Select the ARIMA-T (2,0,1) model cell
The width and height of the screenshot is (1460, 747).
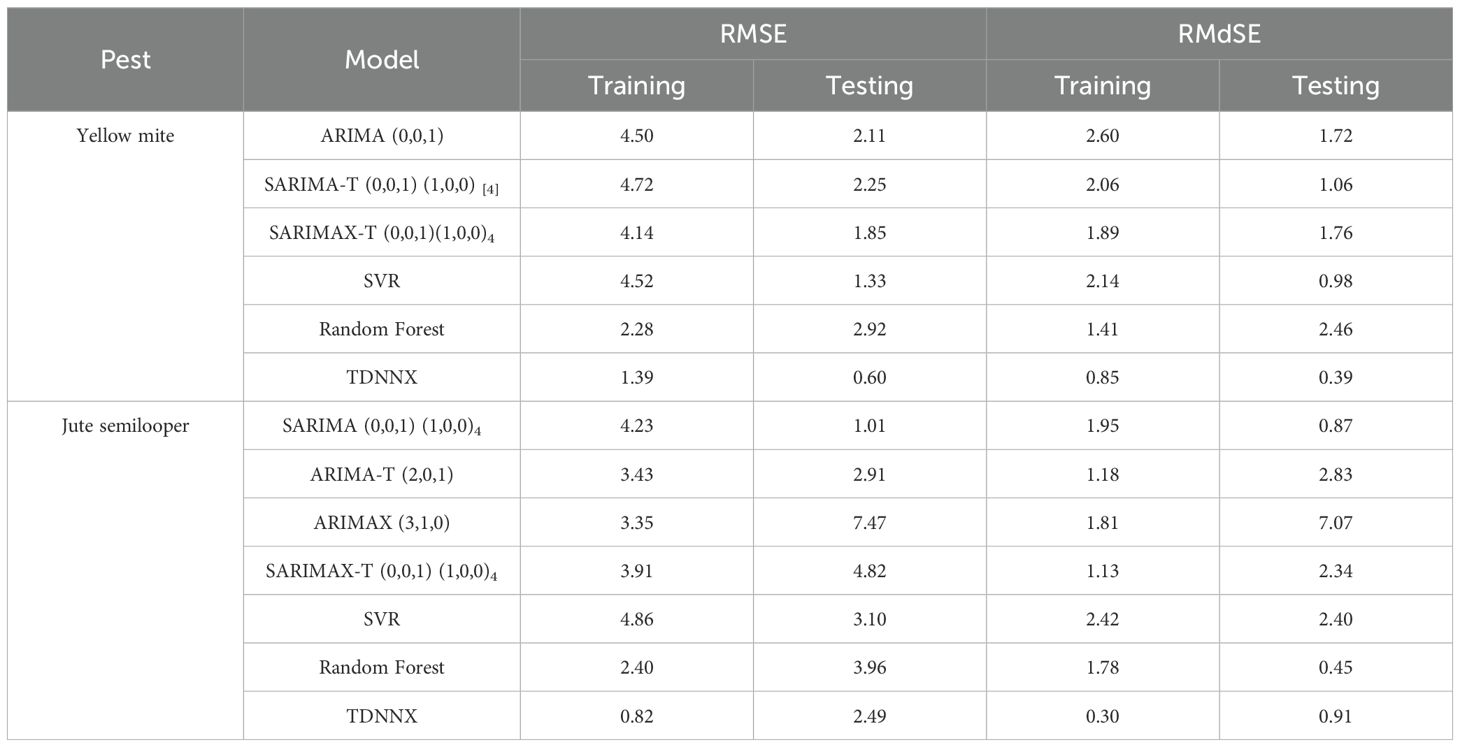[381, 474]
